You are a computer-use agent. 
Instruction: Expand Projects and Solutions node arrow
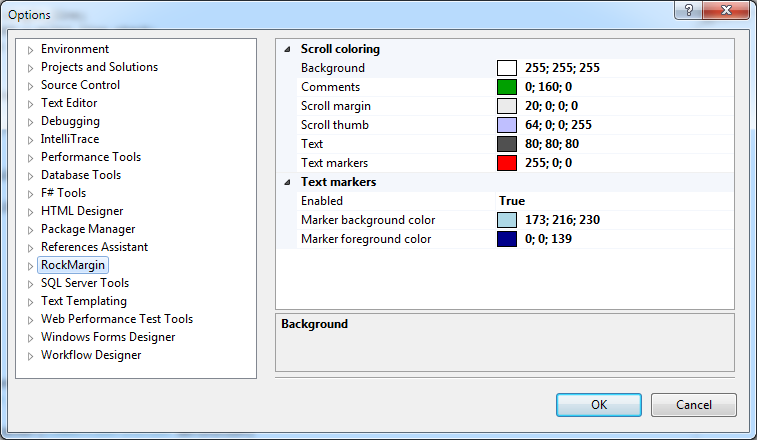pos(30,68)
